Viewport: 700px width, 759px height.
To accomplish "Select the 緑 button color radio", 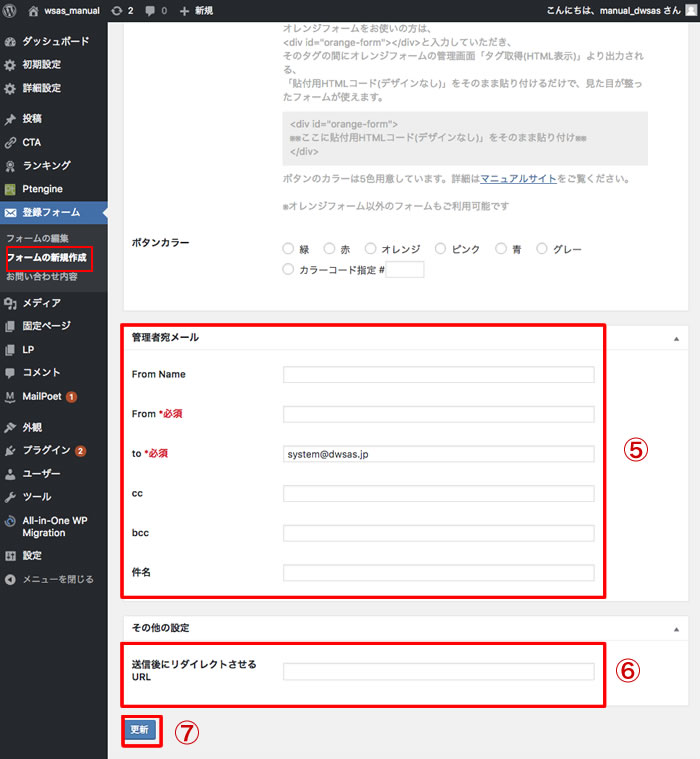I will point(289,249).
